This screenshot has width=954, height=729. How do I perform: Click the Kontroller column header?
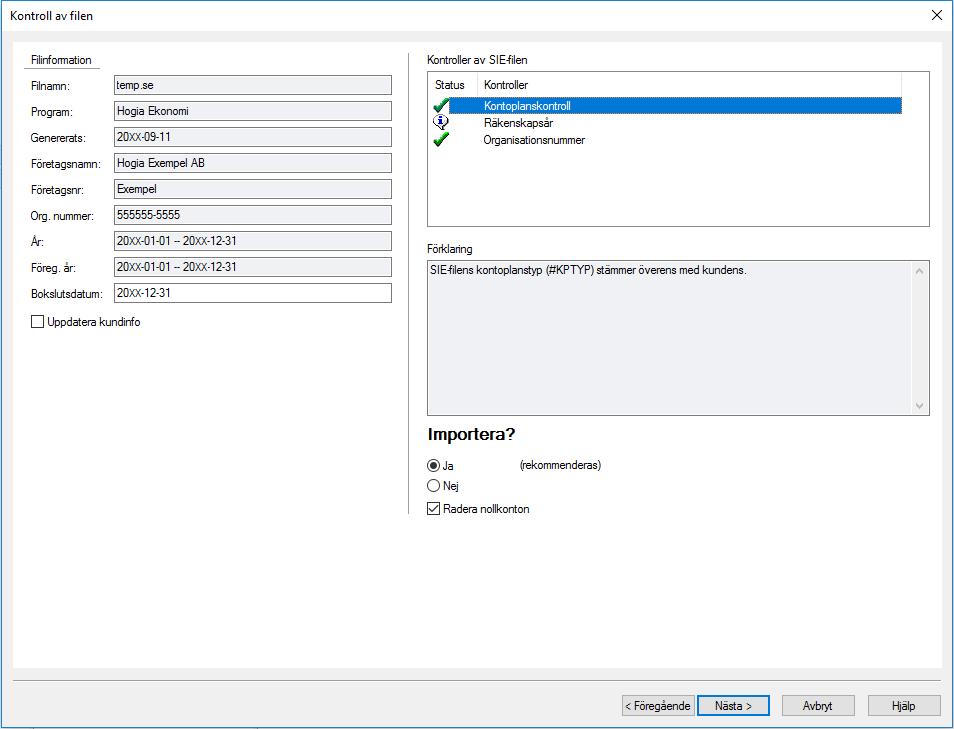click(689, 85)
